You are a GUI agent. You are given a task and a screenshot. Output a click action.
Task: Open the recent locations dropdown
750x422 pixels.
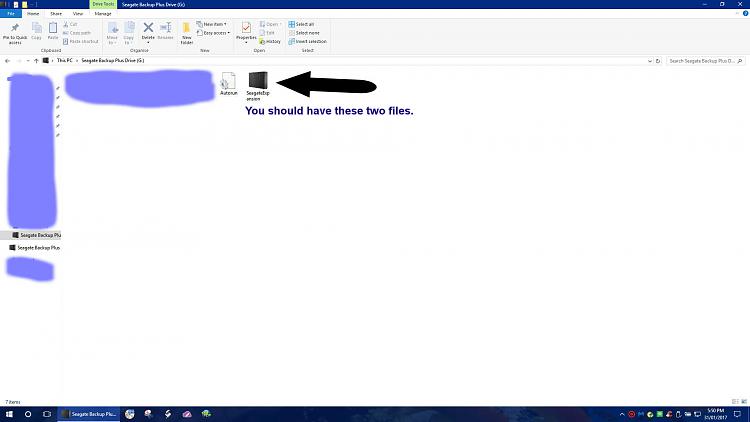[x=28, y=61]
